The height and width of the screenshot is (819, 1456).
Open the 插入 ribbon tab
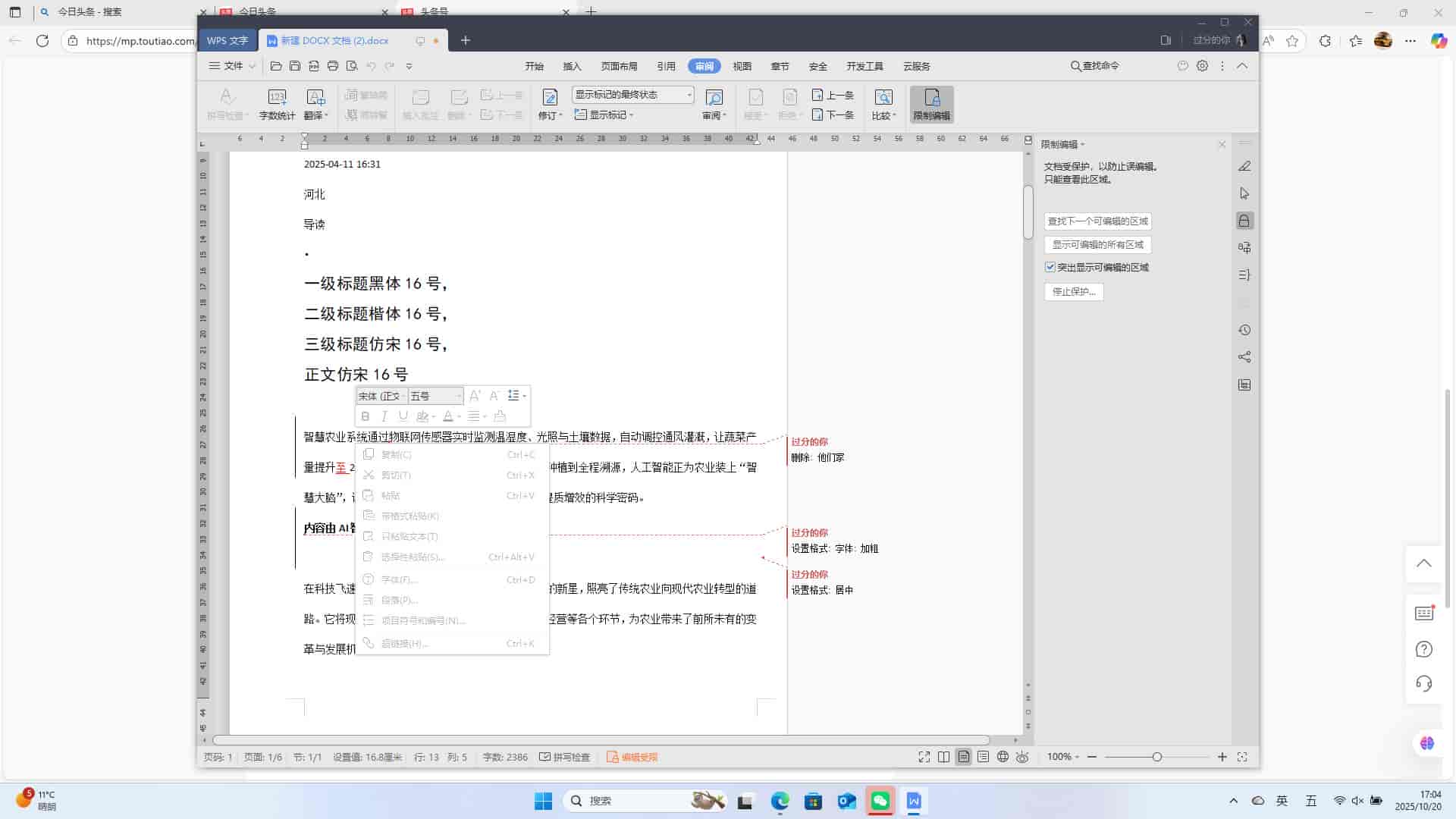[572, 66]
